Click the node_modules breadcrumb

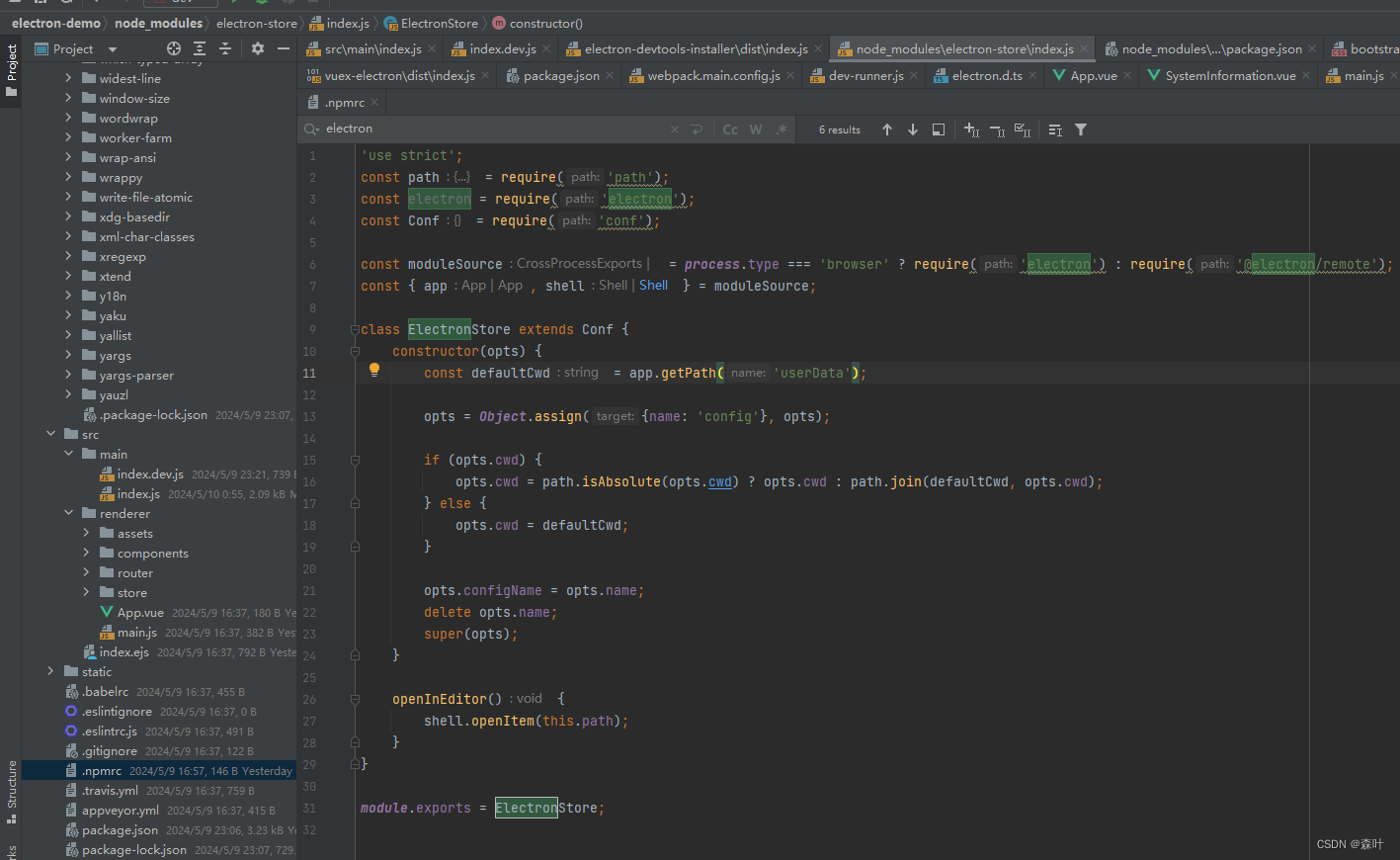(160, 23)
